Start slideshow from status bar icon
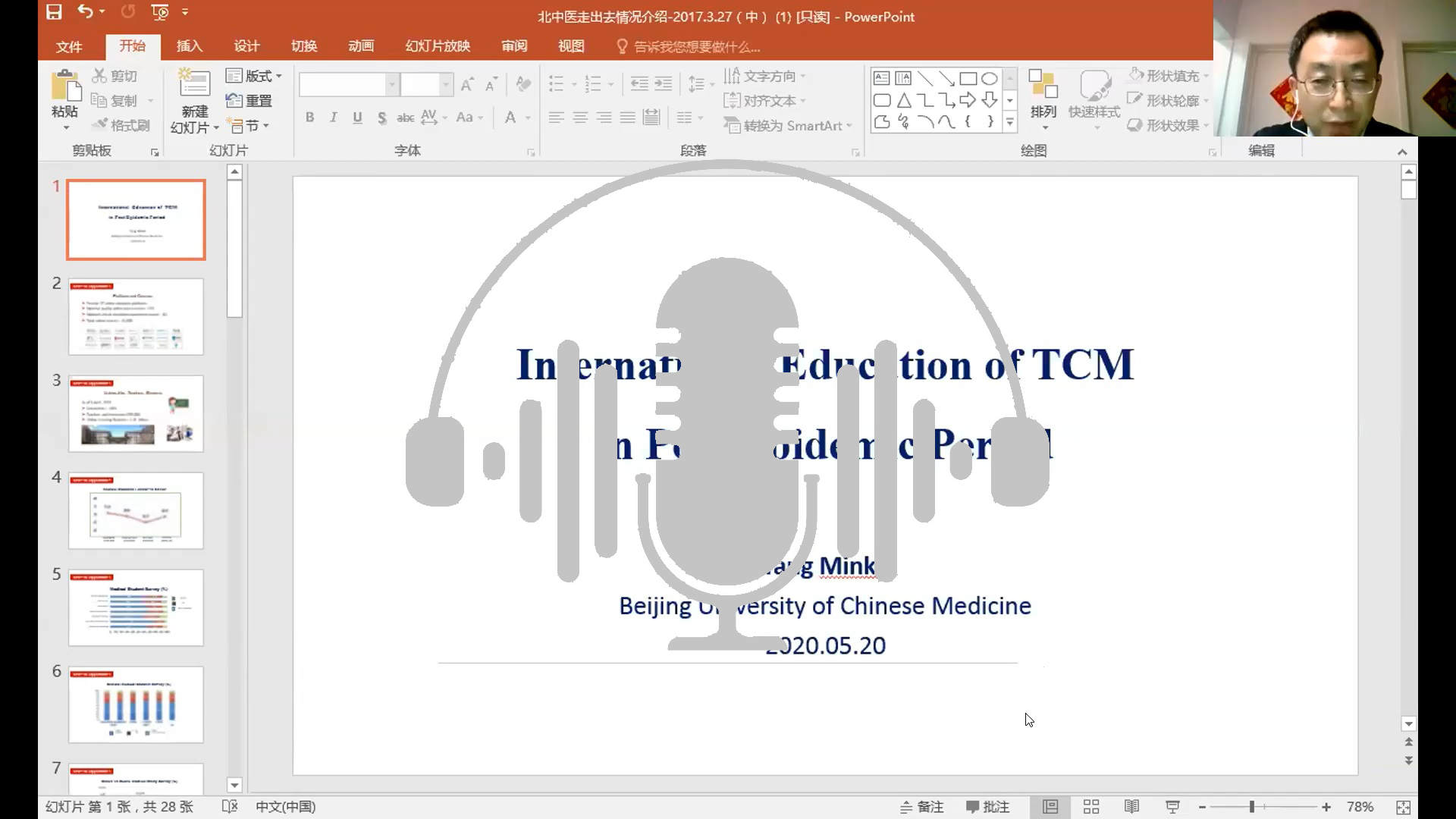The image size is (1456, 819). tap(1172, 807)
